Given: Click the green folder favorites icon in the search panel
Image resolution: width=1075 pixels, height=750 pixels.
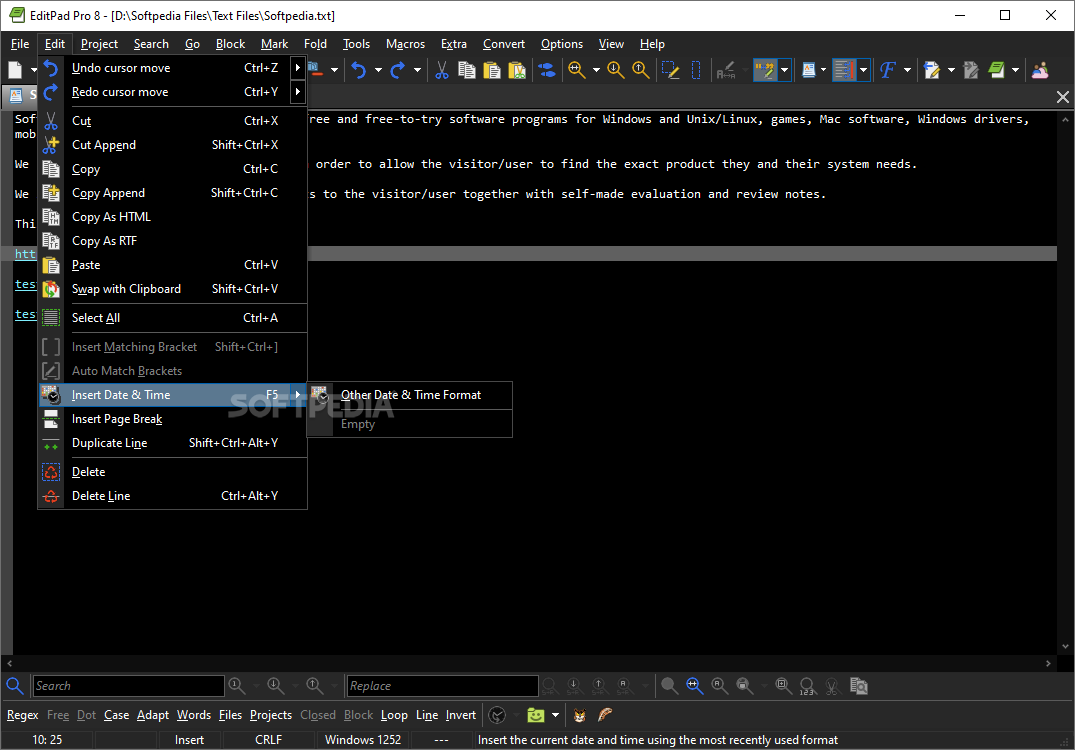Looking at the screenshot, I should (x=535, y=715).
